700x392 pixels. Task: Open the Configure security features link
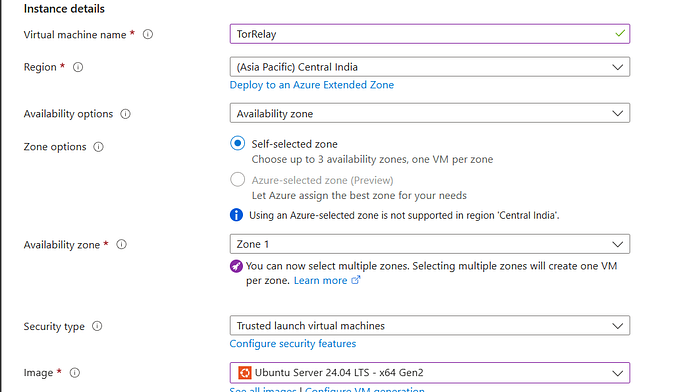(x=293, y=344)
